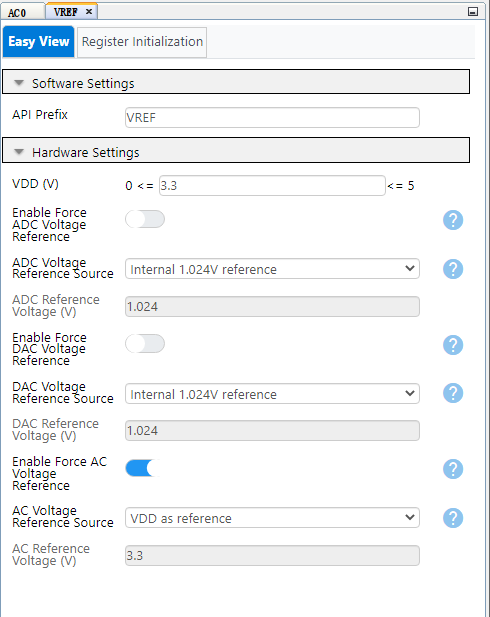Open help for DAC Voltage Reference Source
Screen dimensions: 490x617
[x=453, y=393]
